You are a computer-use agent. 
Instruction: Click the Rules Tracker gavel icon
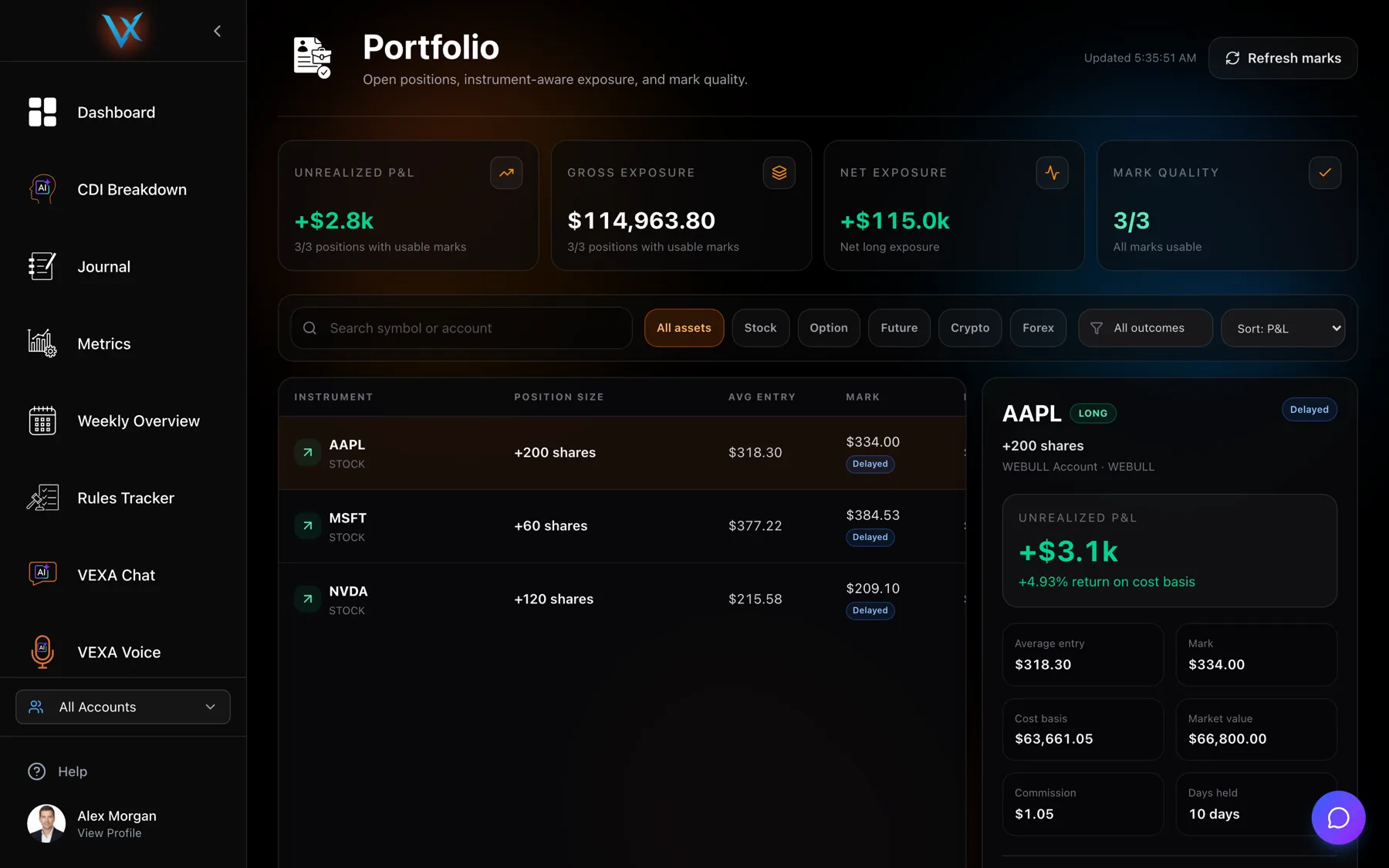tap(42, 498)
